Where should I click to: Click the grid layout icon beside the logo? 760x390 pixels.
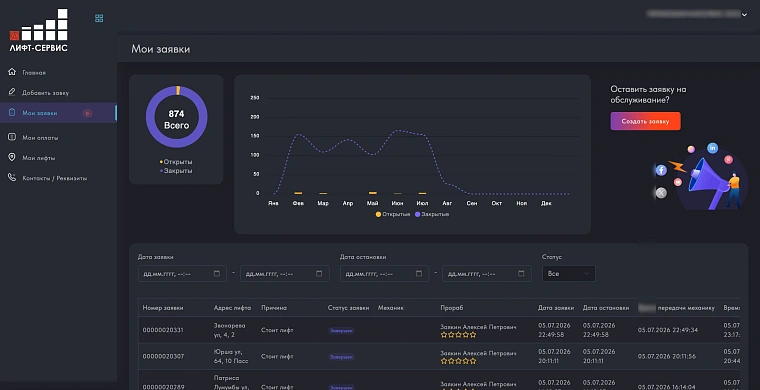pyautogui.click(x=99, y=18)
